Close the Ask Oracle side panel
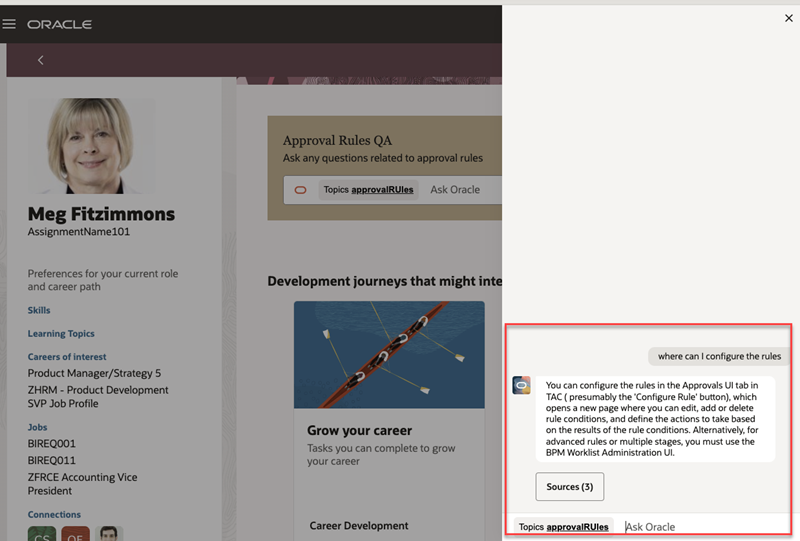This screenshot has width=800, height=541. tap(788, 18)
